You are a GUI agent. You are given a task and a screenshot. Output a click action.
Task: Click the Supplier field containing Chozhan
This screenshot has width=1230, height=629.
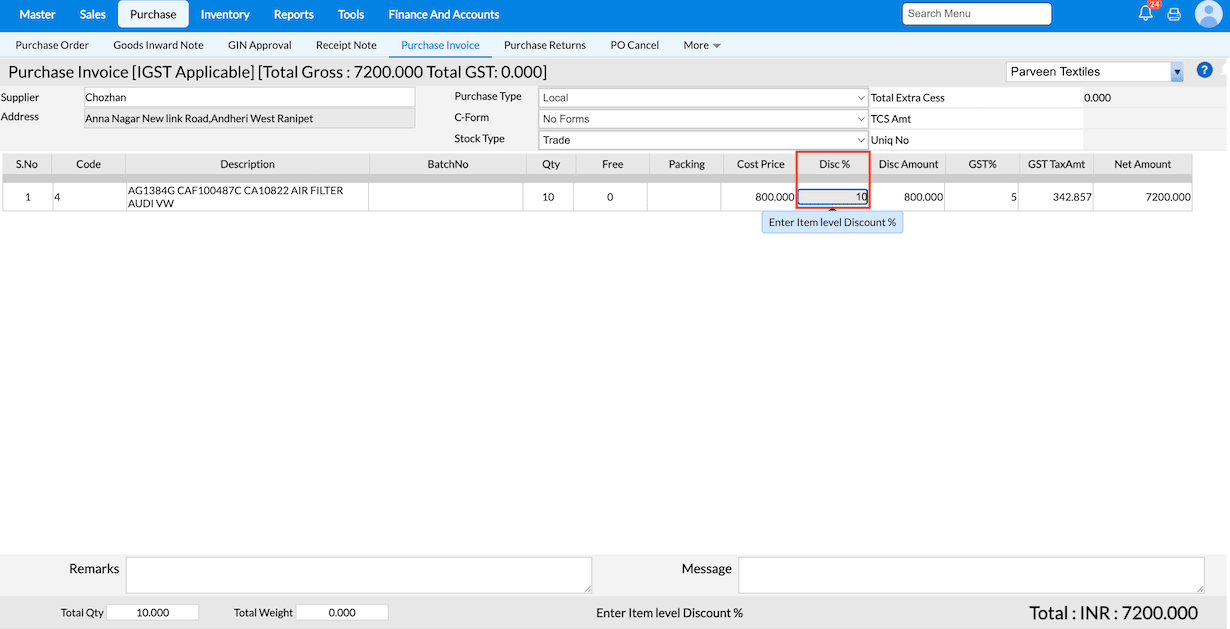point(249,97)
